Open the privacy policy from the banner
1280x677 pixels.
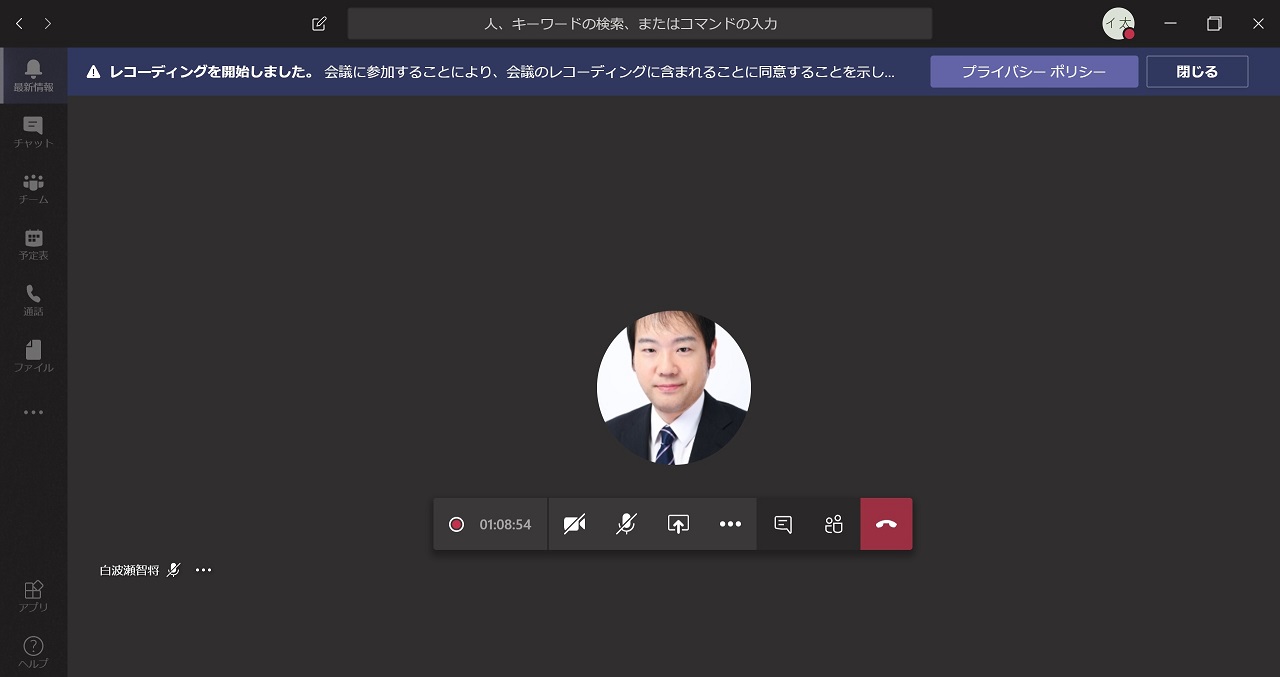(1034, 72)
